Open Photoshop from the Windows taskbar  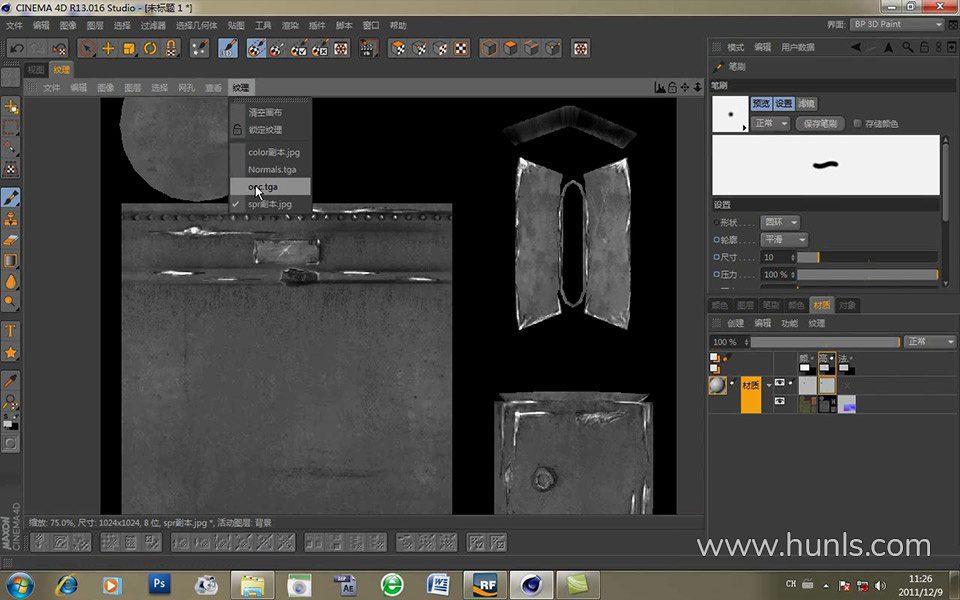point(159,584)
